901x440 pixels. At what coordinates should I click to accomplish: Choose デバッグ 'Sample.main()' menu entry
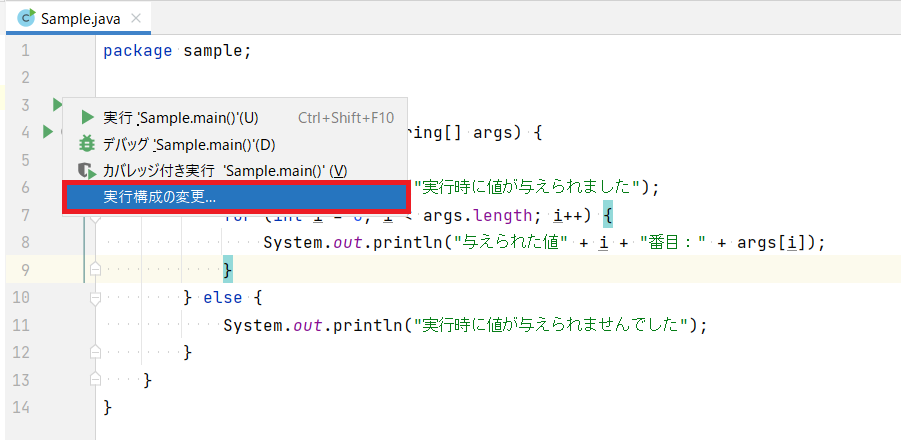236,145
